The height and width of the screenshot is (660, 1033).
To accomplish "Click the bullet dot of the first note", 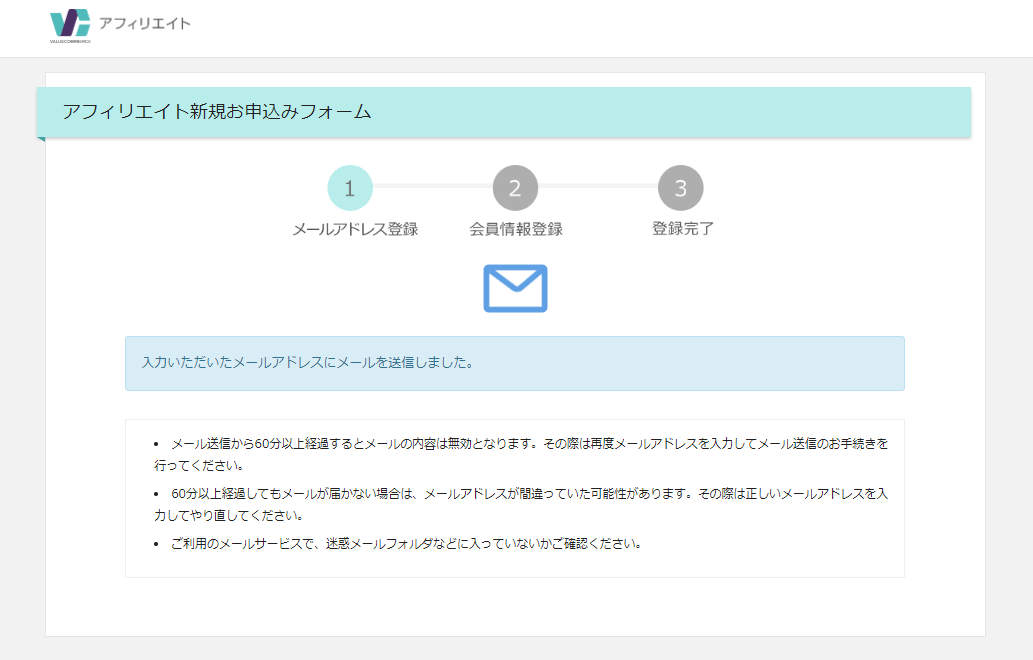I will coord(156,442).
